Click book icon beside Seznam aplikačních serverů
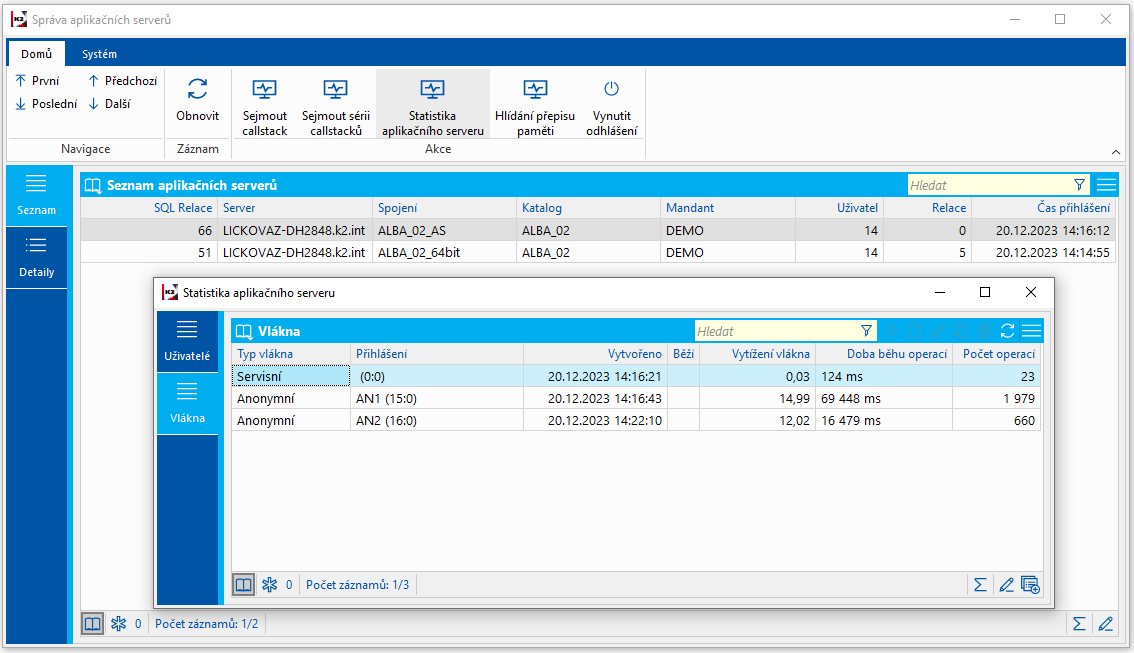1134x653 pixels. pos(93,185)
